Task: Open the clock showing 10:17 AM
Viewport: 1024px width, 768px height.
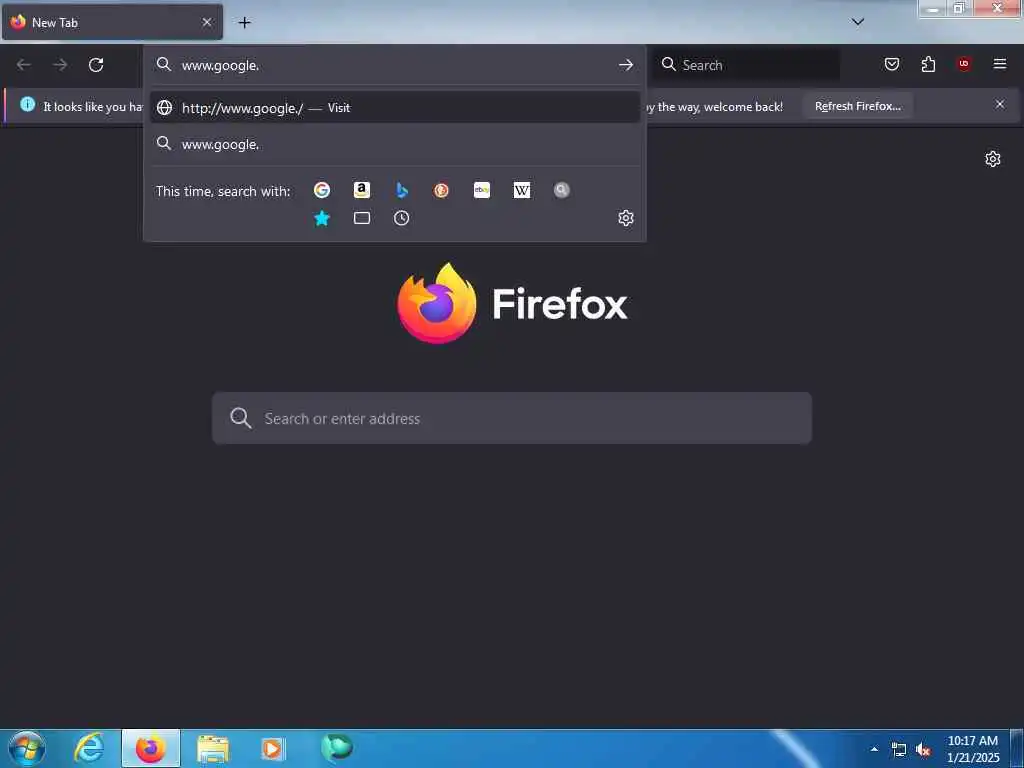Action: [x=973, y=749]
